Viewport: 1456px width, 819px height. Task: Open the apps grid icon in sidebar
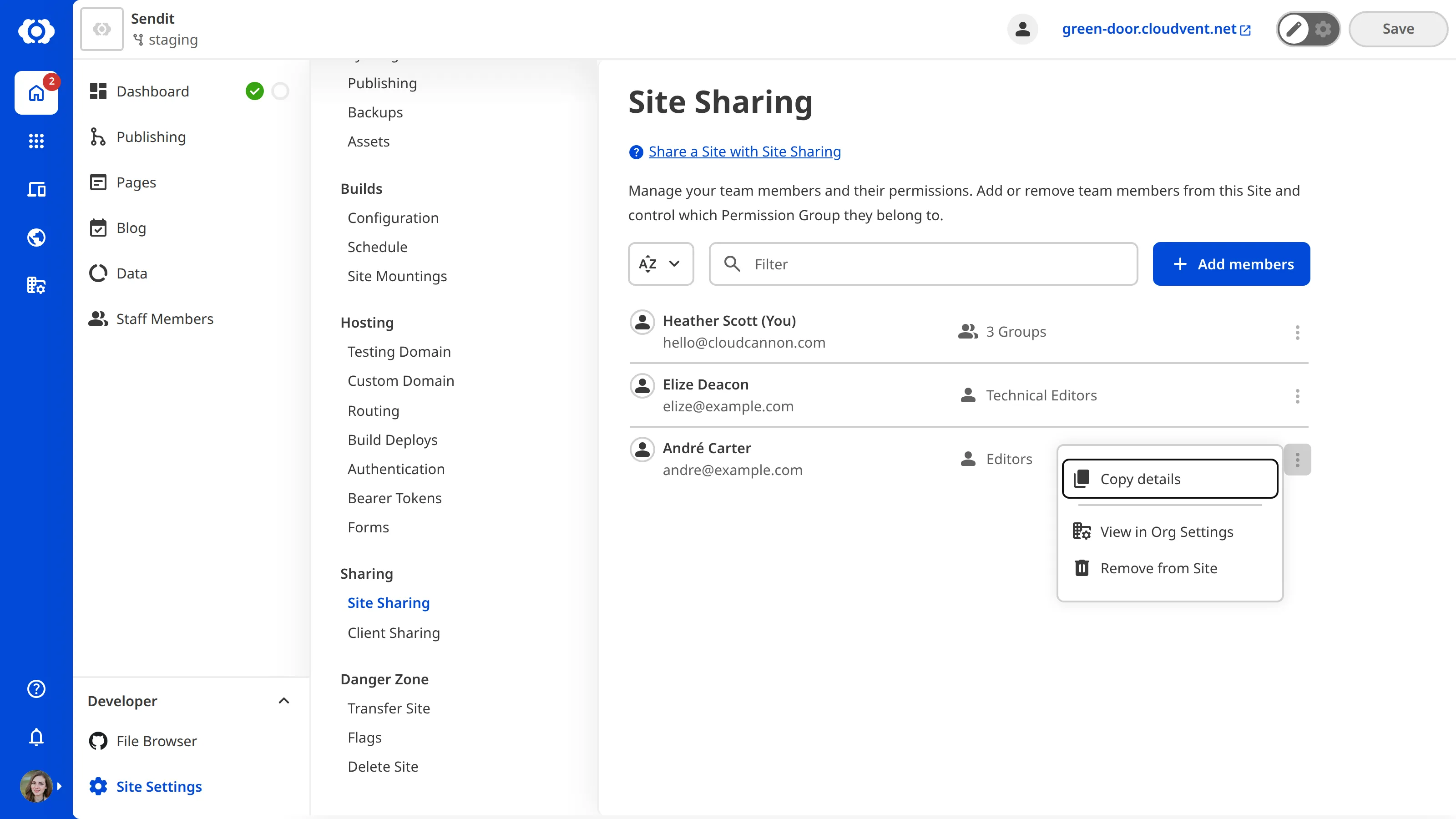pos(36,141)
